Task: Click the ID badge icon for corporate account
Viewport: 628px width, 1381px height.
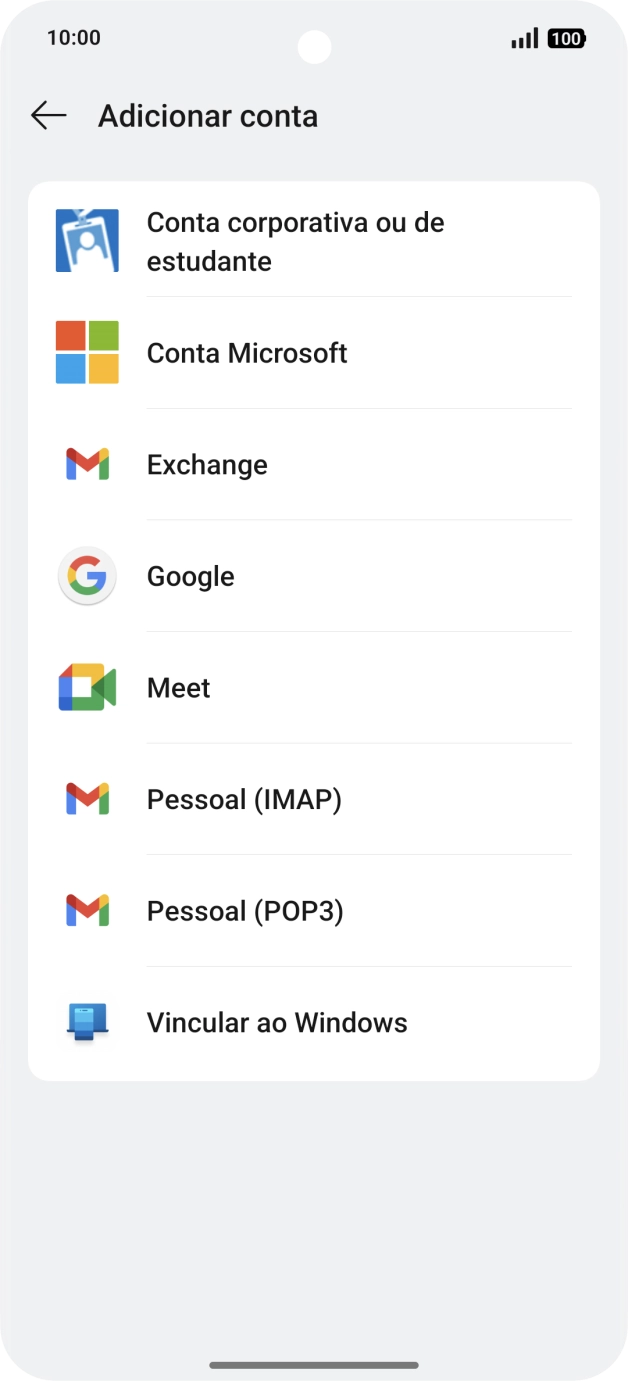Action: (87, 240)
